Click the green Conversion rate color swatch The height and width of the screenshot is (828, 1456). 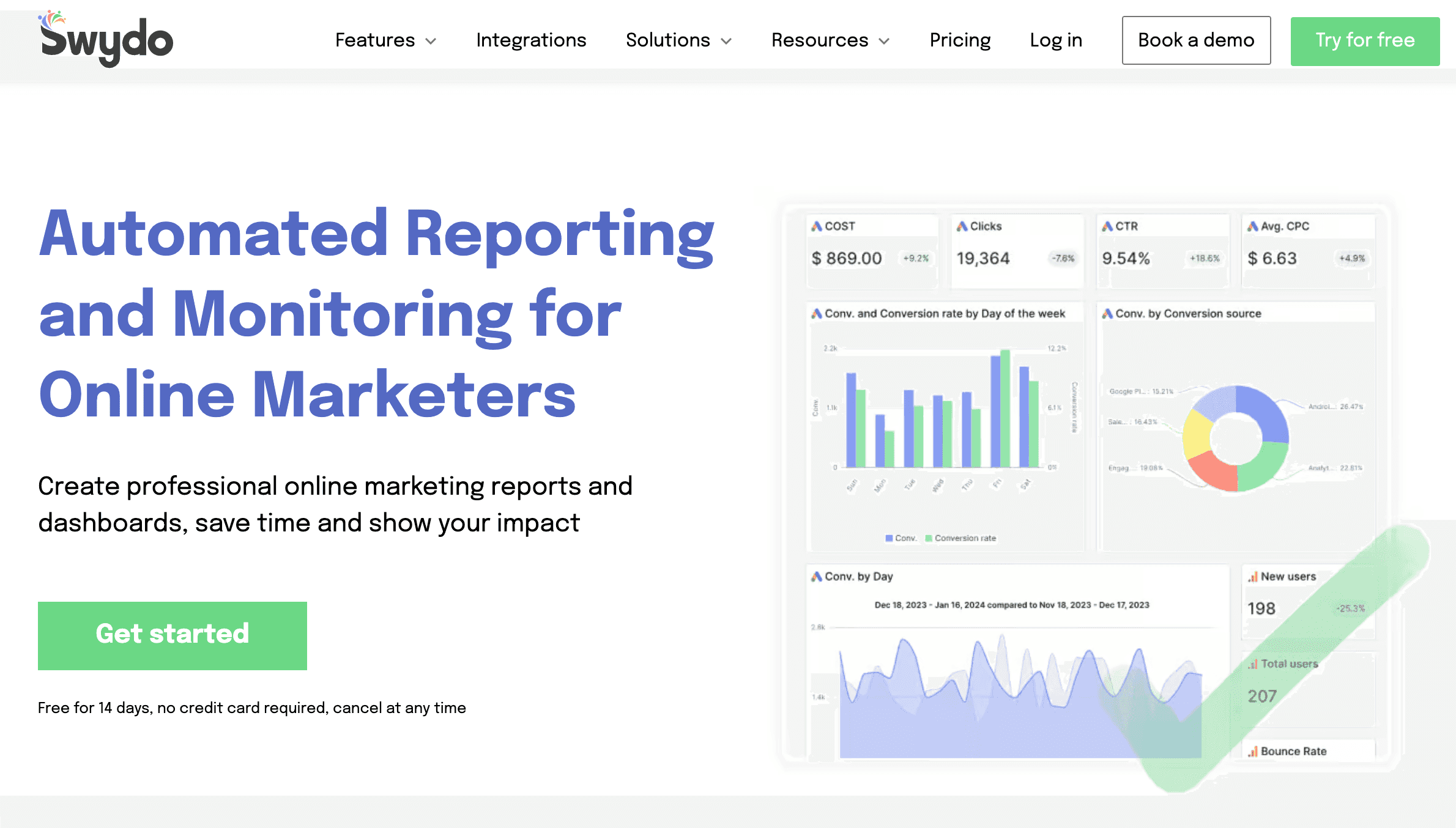pyautogui.click(x=928, y=538)
